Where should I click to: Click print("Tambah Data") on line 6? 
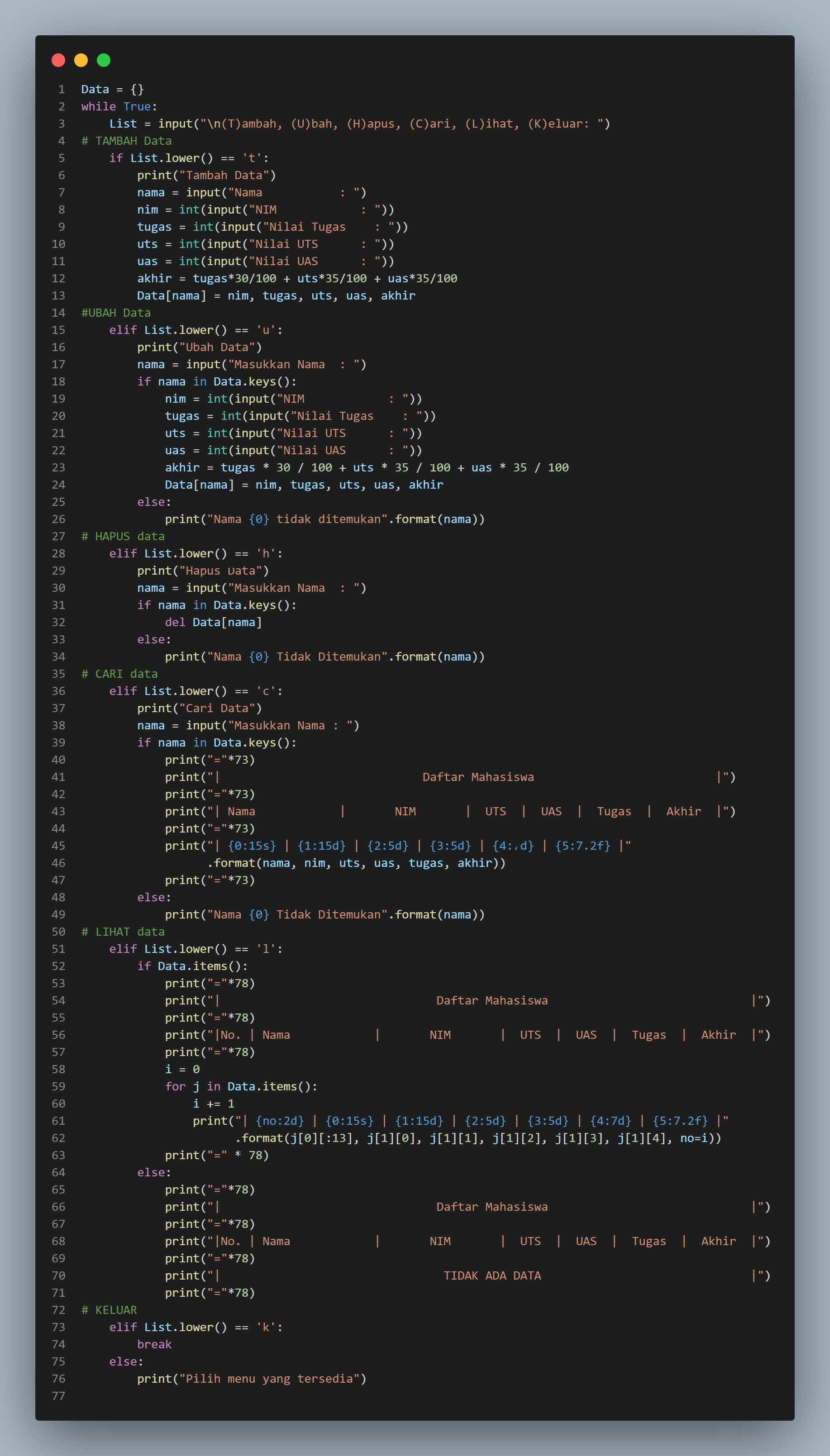pyautogui.click(x=206, y=175)
